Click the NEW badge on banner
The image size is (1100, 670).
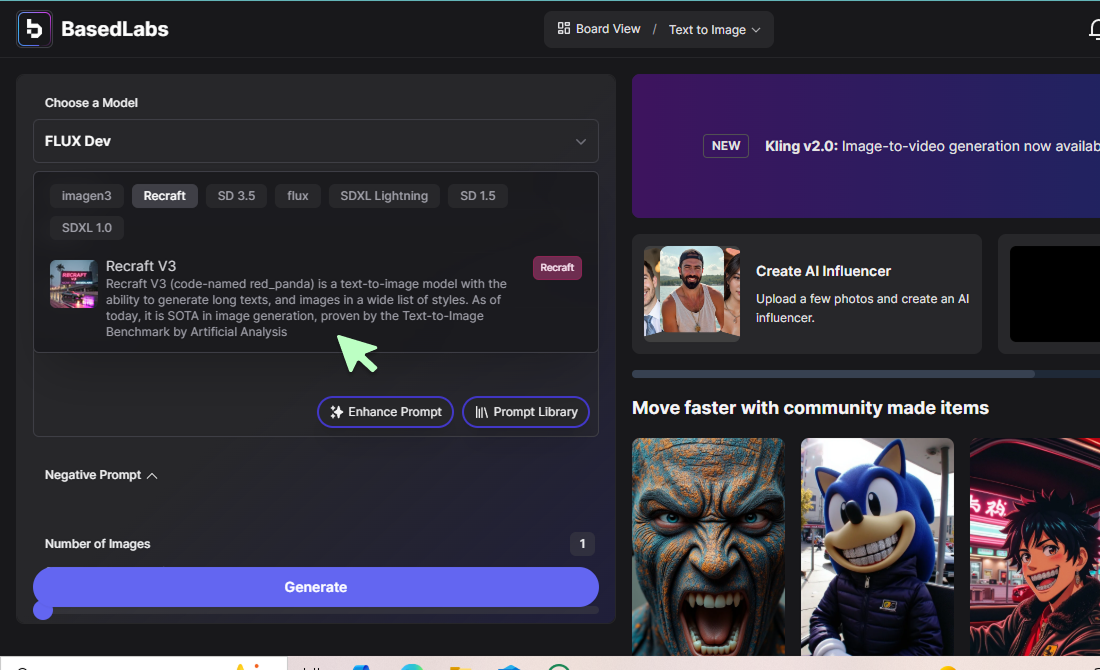(726, 146)
